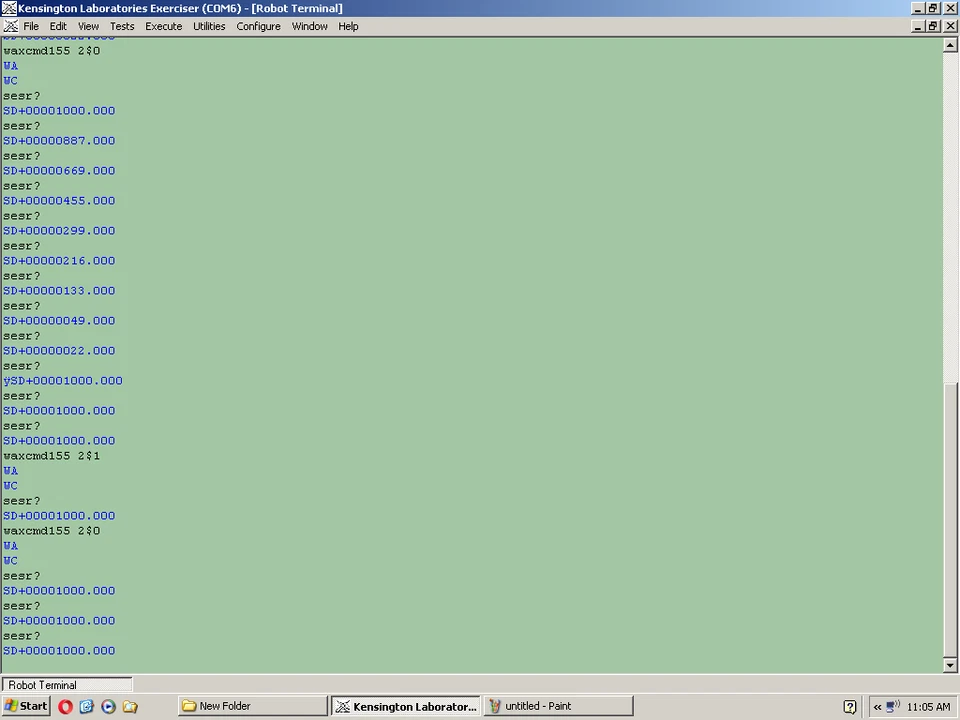Screen dimensions: 960x720
Task: Click the SD+00000887.000 response line
Action: pyautogui.click(x=59, y=141)
